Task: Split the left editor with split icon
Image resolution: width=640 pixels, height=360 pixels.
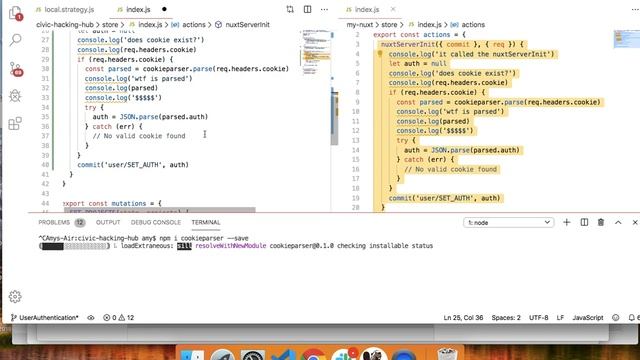Action: tap(307, 9)
